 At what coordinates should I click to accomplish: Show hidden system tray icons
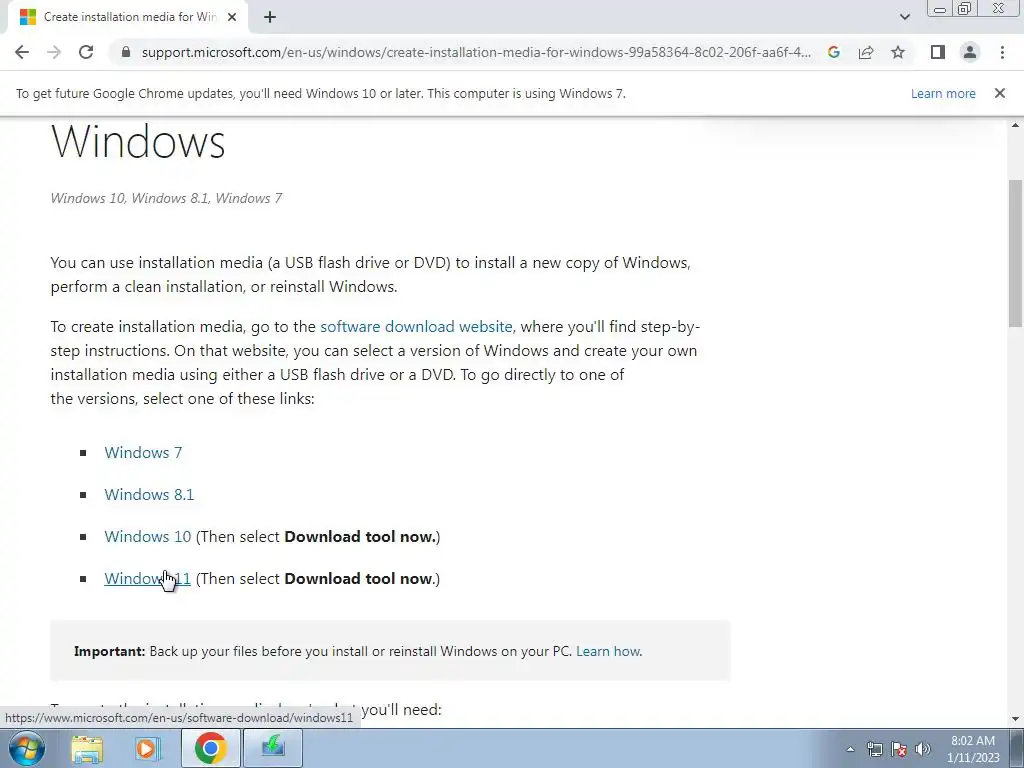coord(850,749)
